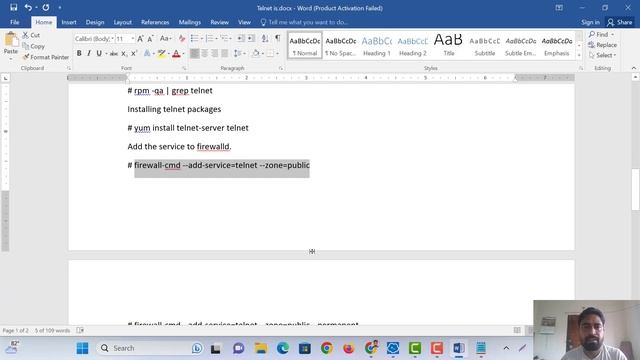Click the Share button
This screenshot has width=640, height=360.
coord(620,22)
